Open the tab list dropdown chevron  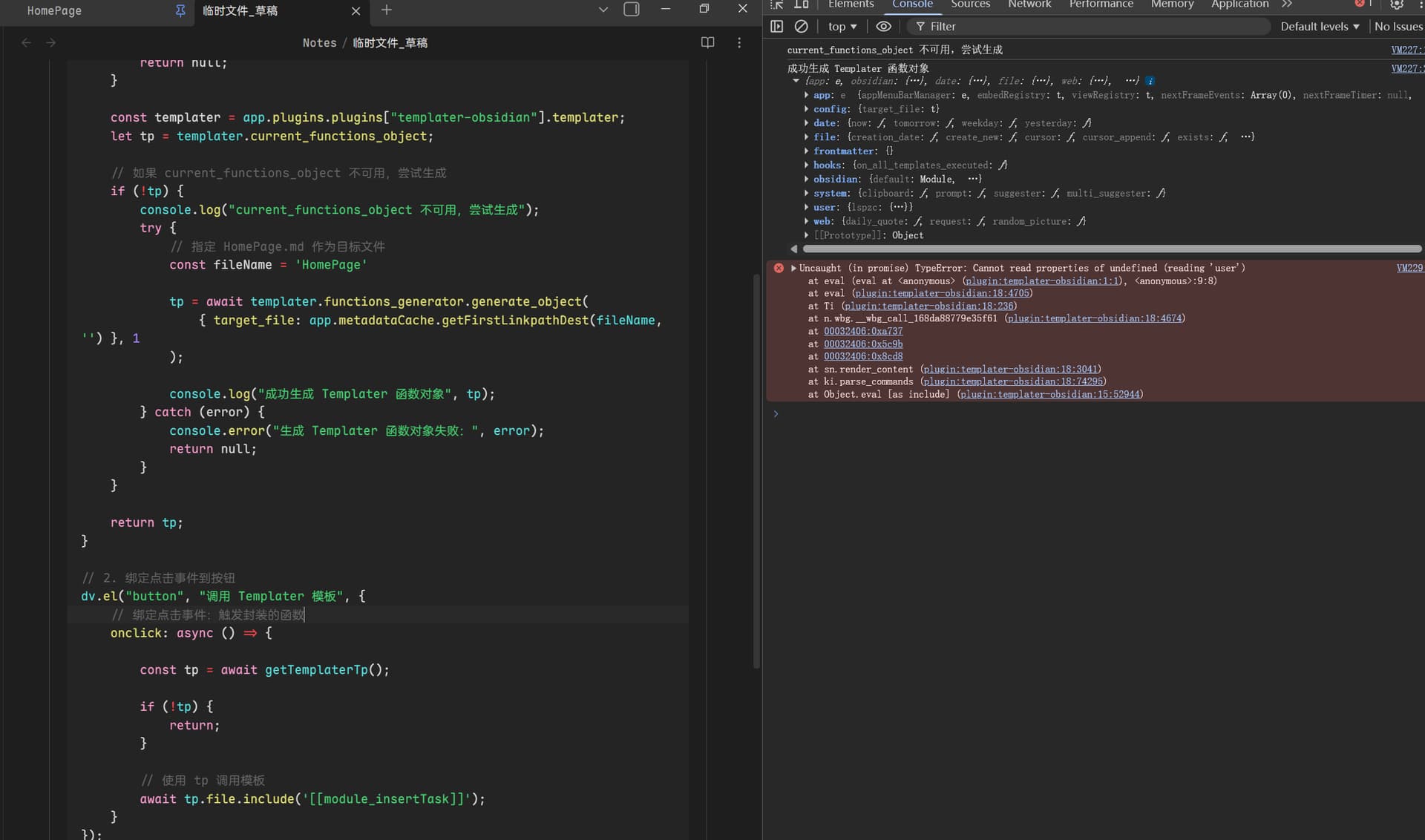coord(603,10)
